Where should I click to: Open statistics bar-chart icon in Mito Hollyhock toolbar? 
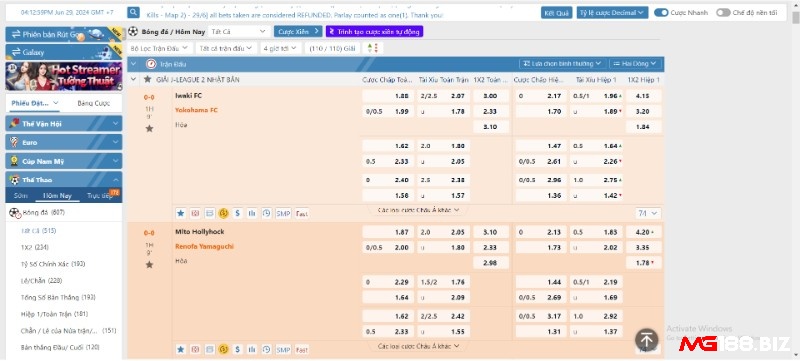coord(252,349)
